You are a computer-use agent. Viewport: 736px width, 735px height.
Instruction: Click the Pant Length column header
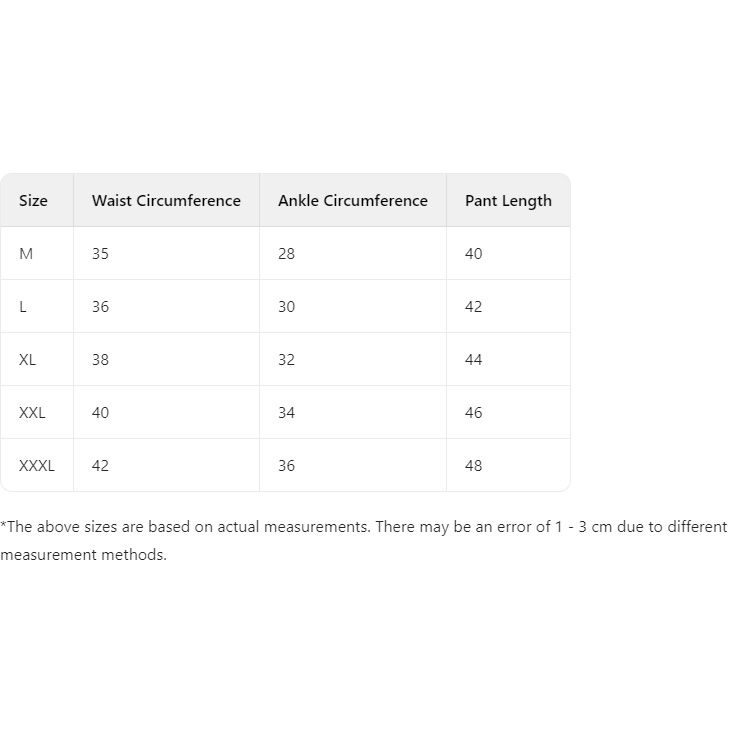click(x=508, y=201)
